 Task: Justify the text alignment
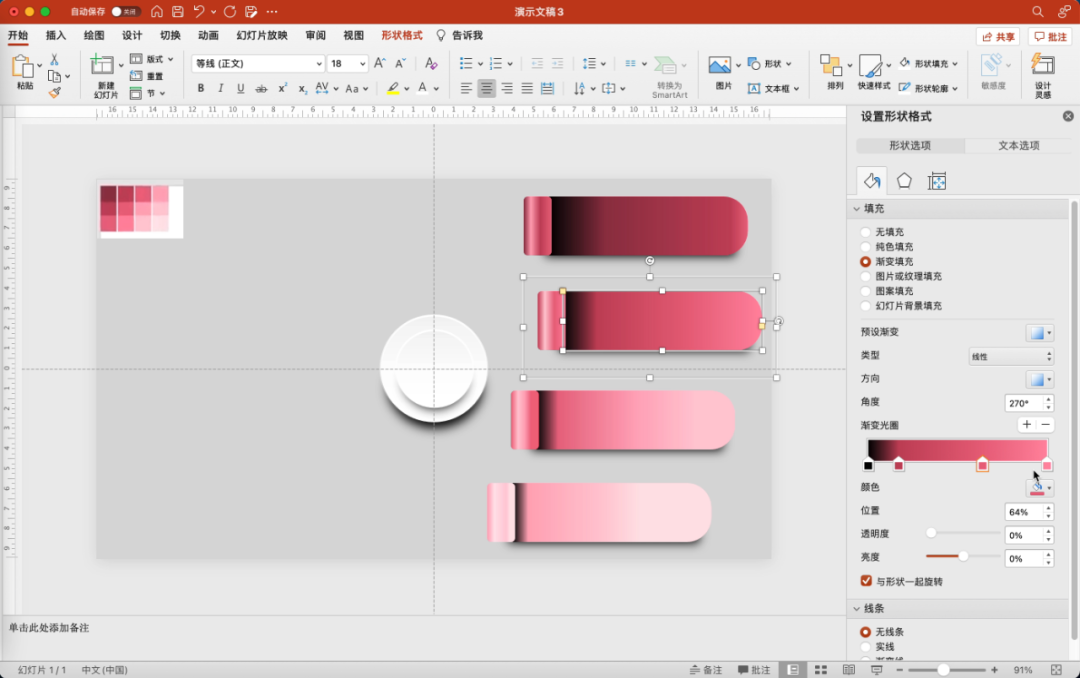point(527,88)
